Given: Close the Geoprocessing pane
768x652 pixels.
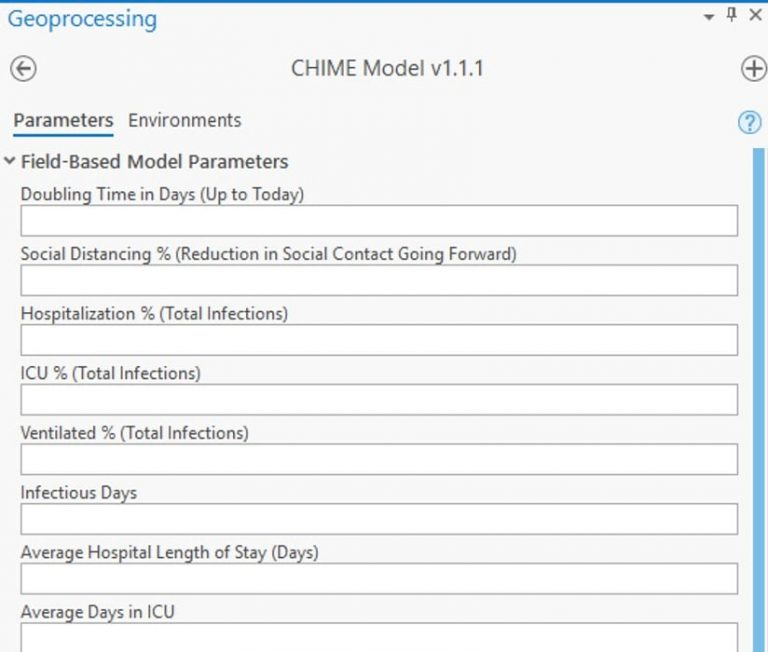Looking at the screenshot, I should point(754,16).
